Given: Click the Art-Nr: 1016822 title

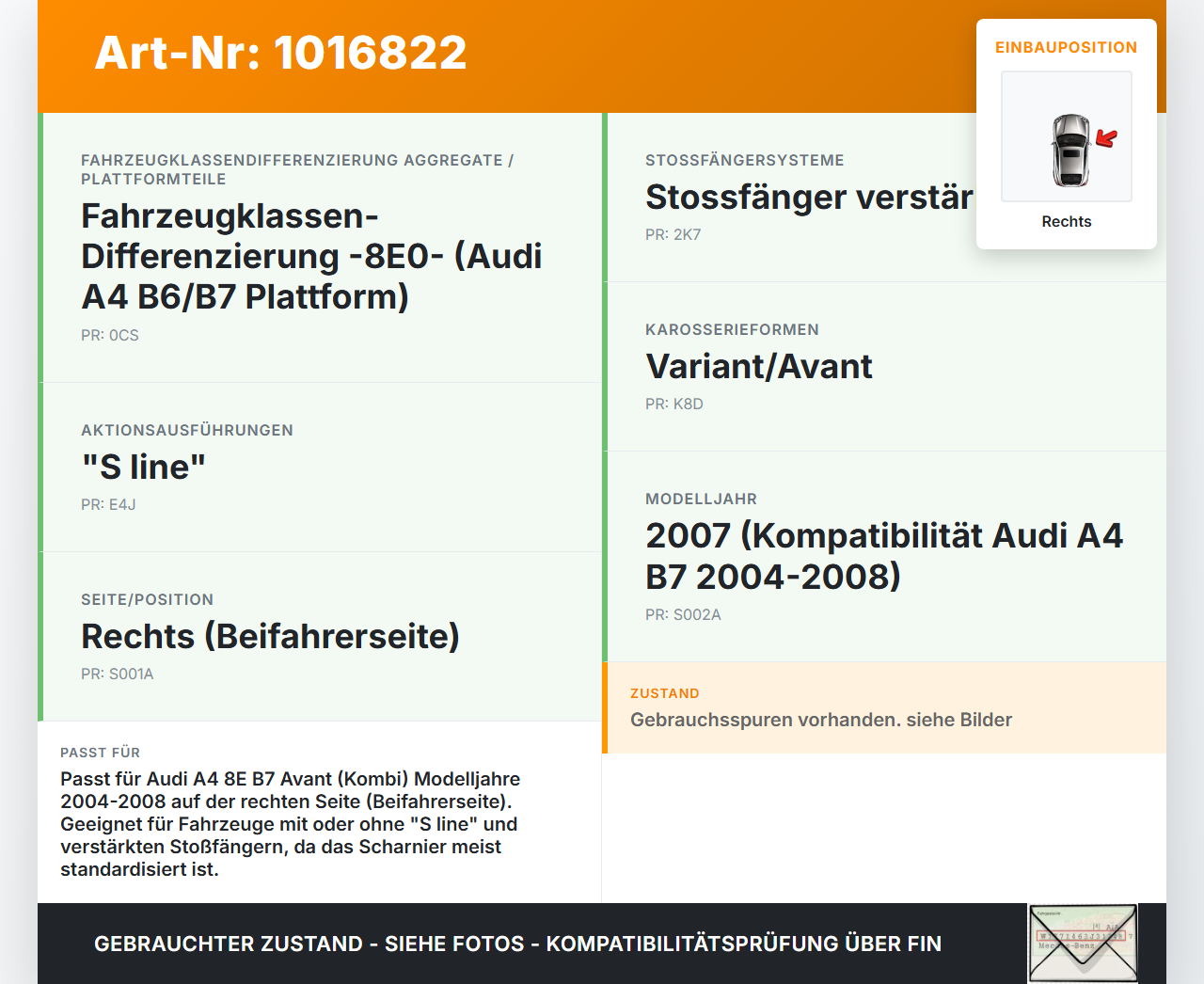Looking at the screenshot, I should (x=280, y=54).
